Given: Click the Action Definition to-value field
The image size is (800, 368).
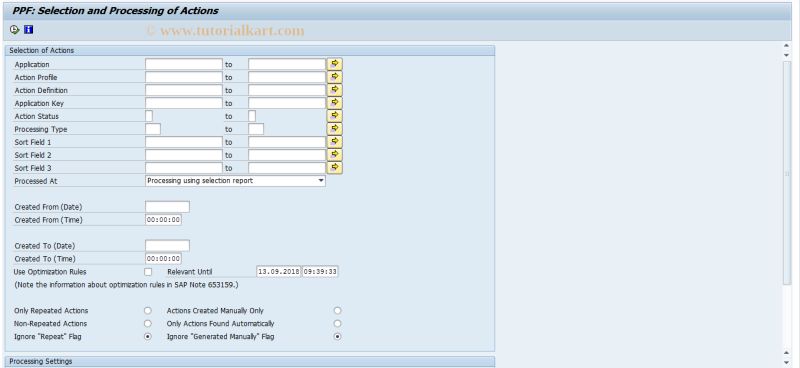Looking at the screenshot, I should pos(287,90).
